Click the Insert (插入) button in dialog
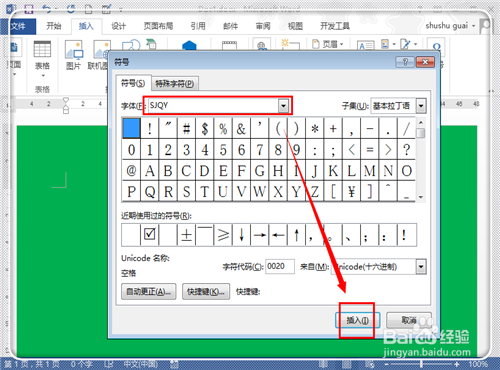Screen dimensions: 500x370 click(357, 320)
